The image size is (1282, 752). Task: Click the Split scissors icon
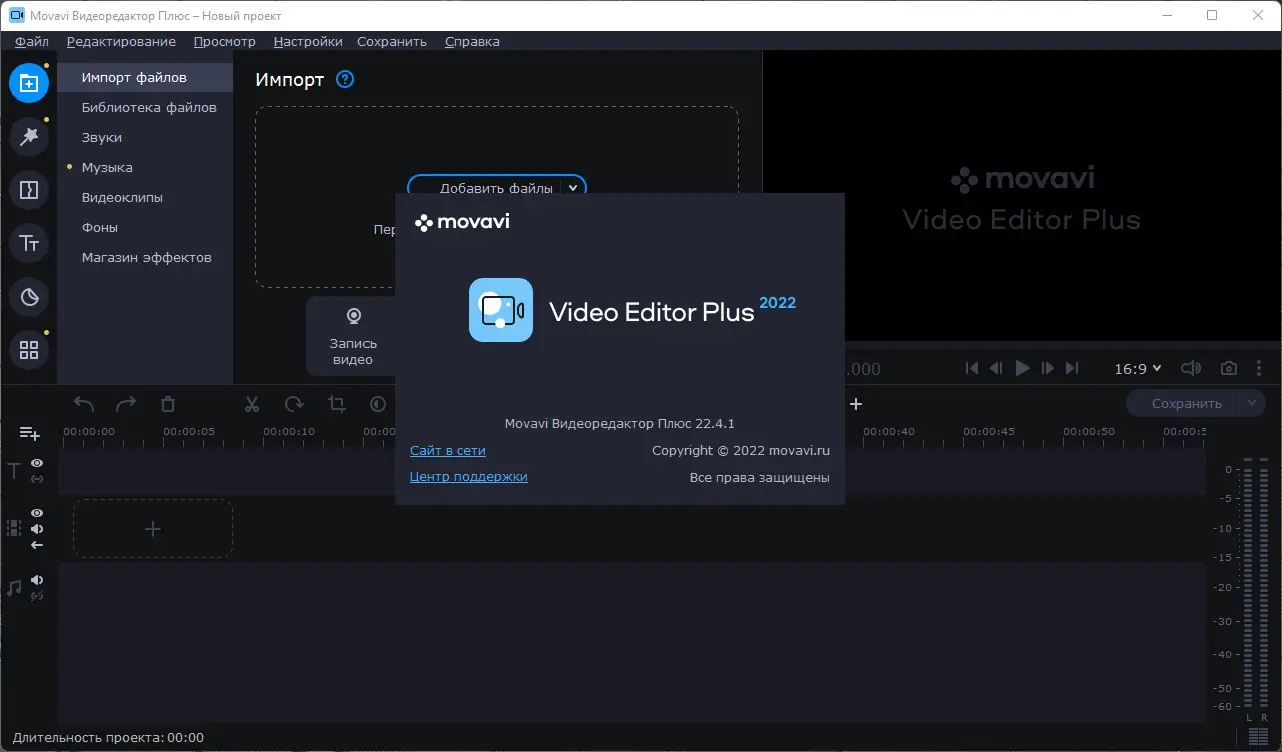click(252, 404)
